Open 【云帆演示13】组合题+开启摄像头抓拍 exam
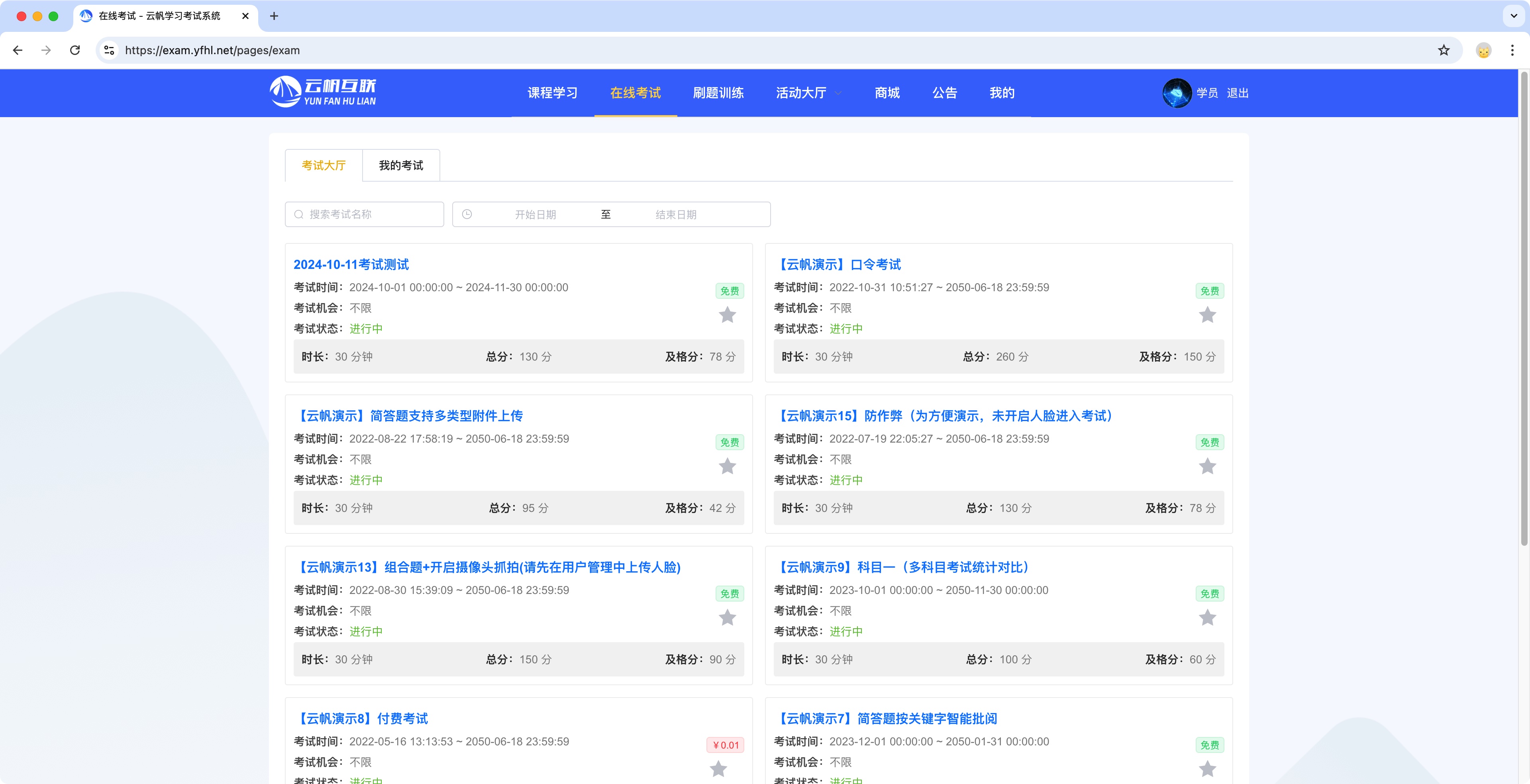The width and height of the screenshot is (1530, 784). 488,568
